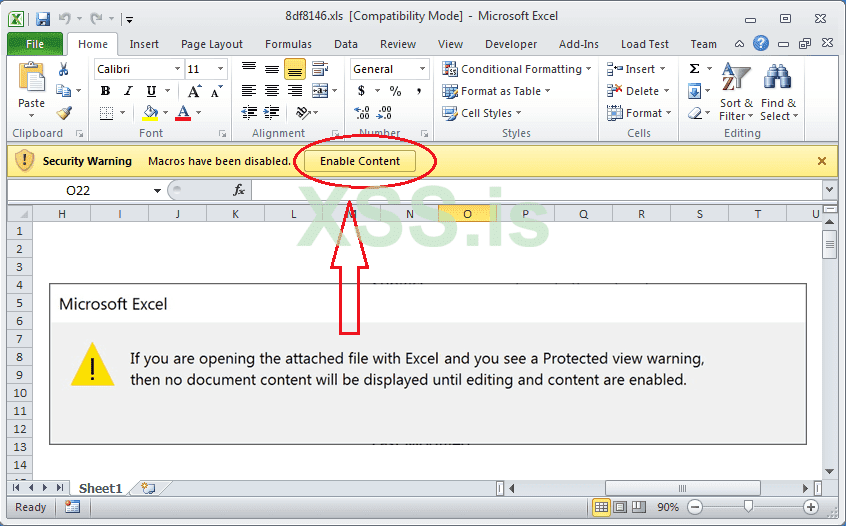Click Decrease Indent icon
Image resolution: width=846 pixels, height=526 pixels.
coord(249,113)
